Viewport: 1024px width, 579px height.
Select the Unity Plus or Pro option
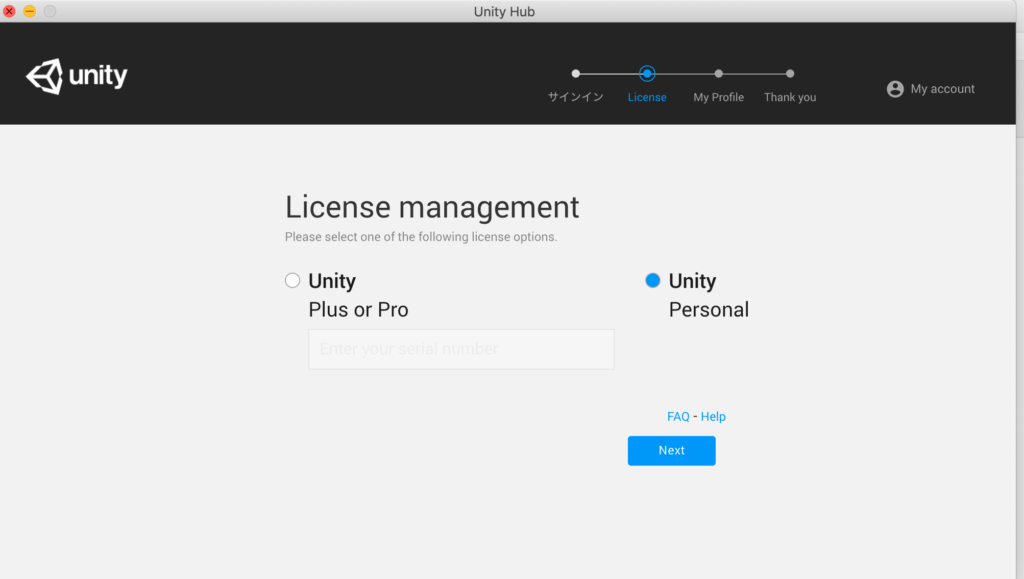click(292, 280)
